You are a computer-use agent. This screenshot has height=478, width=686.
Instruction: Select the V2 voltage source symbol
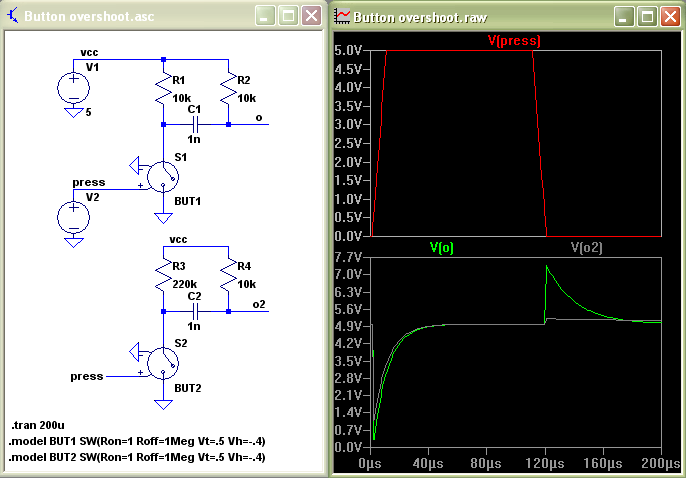coord(72,217)
